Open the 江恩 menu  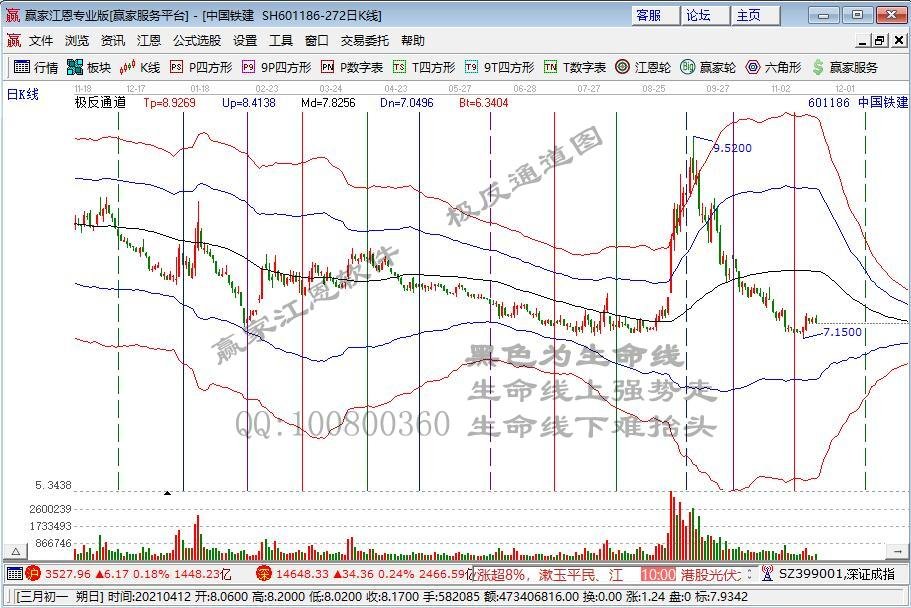click(x=149, y=41)
